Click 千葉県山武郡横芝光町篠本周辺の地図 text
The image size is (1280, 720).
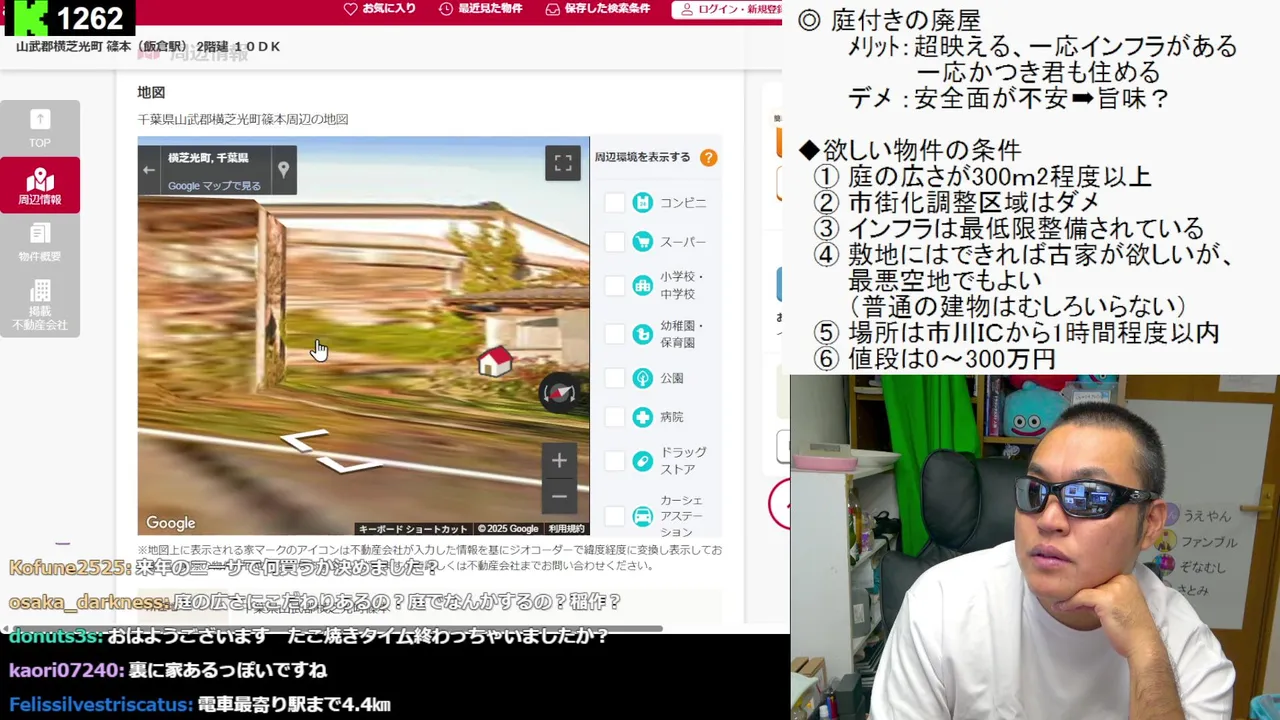243,119
